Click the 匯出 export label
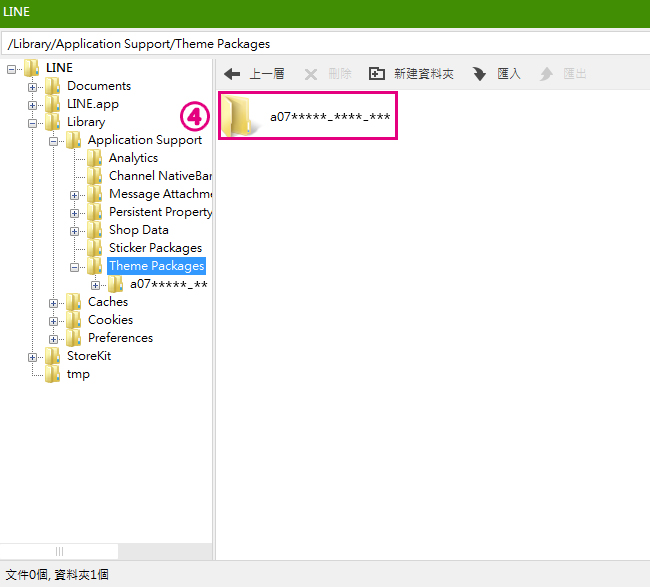 coord(575,74)
